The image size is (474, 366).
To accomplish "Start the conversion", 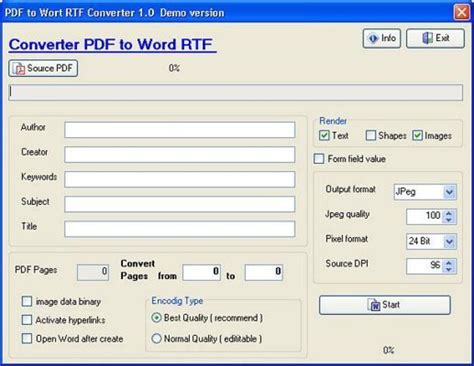I will 385,305.
